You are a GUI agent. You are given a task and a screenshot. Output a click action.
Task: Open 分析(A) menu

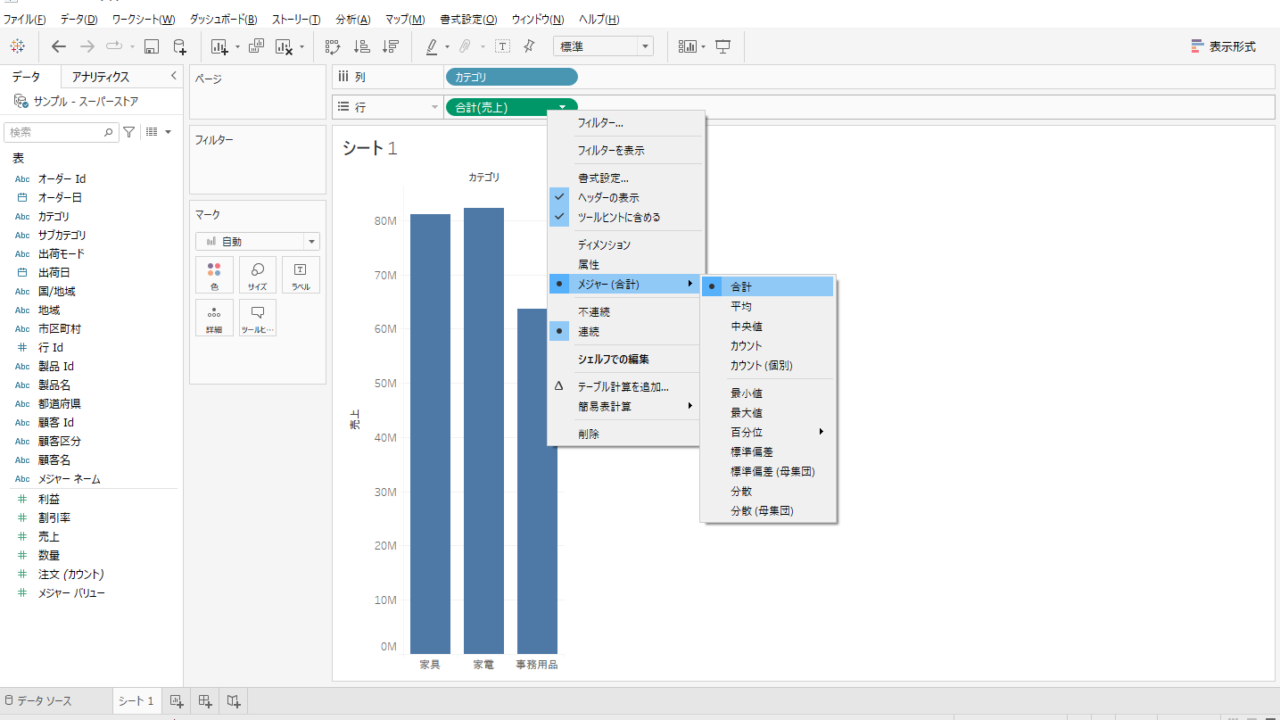tap(353, 19)
